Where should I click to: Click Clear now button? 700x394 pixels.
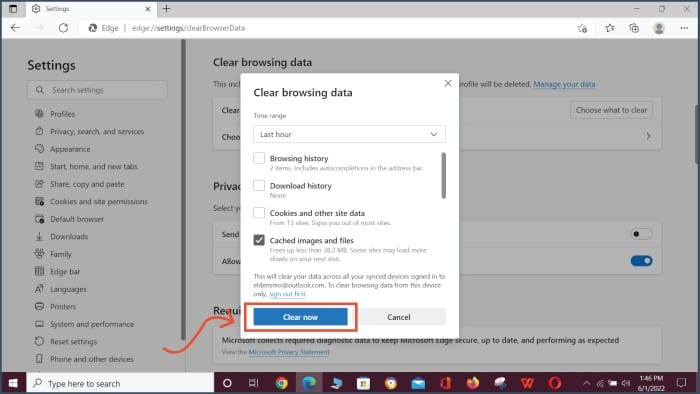point(300,317)
